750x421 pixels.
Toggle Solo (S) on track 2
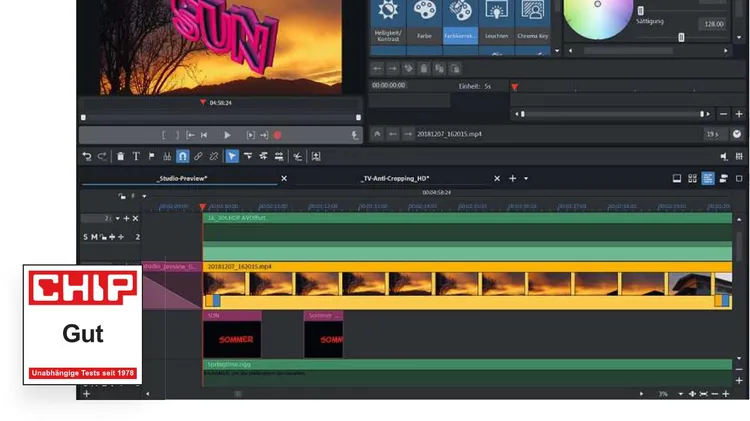(86, 237)
